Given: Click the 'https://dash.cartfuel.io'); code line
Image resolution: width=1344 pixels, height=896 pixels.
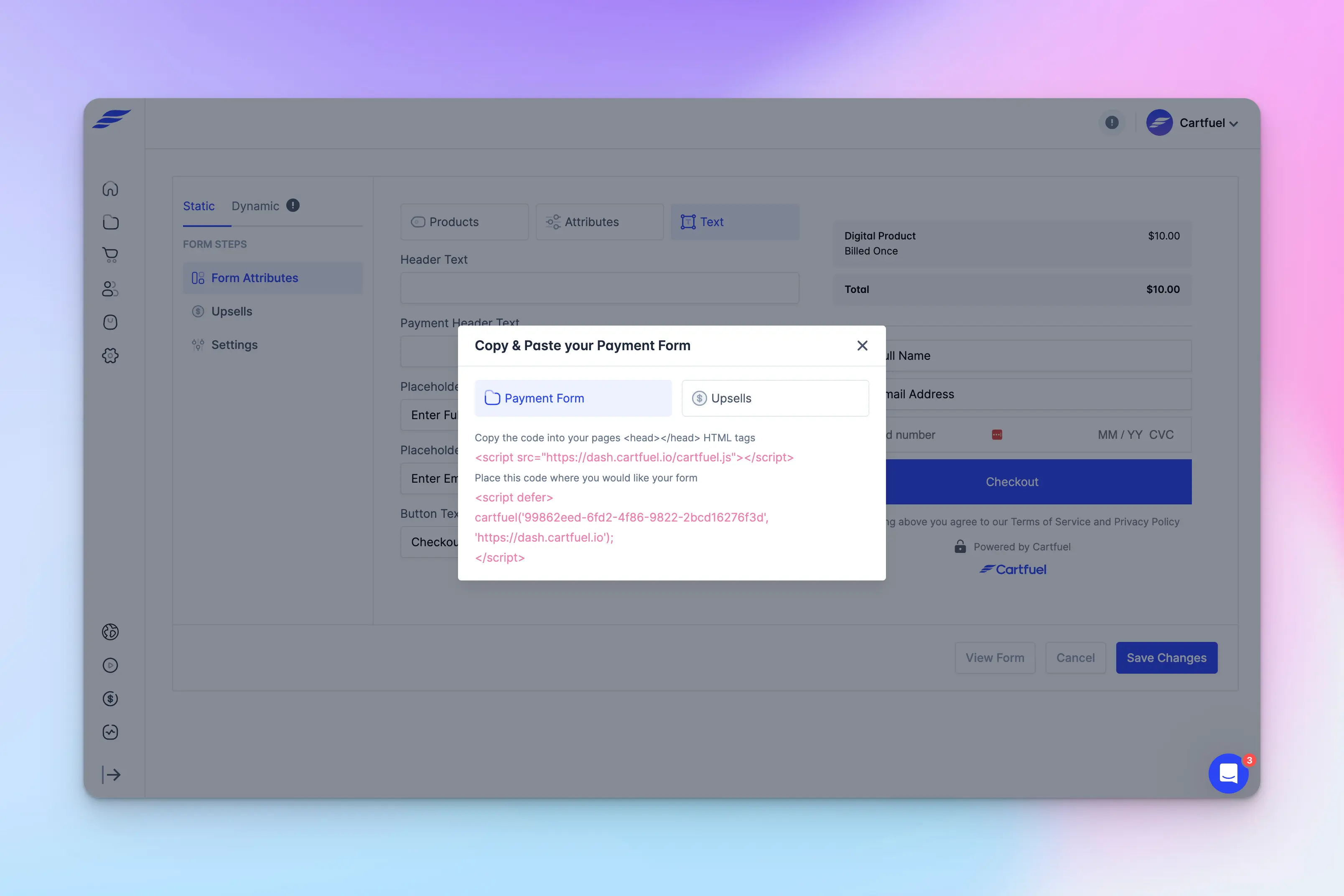Looking at the screenshot, I should (x=544, y=537).
